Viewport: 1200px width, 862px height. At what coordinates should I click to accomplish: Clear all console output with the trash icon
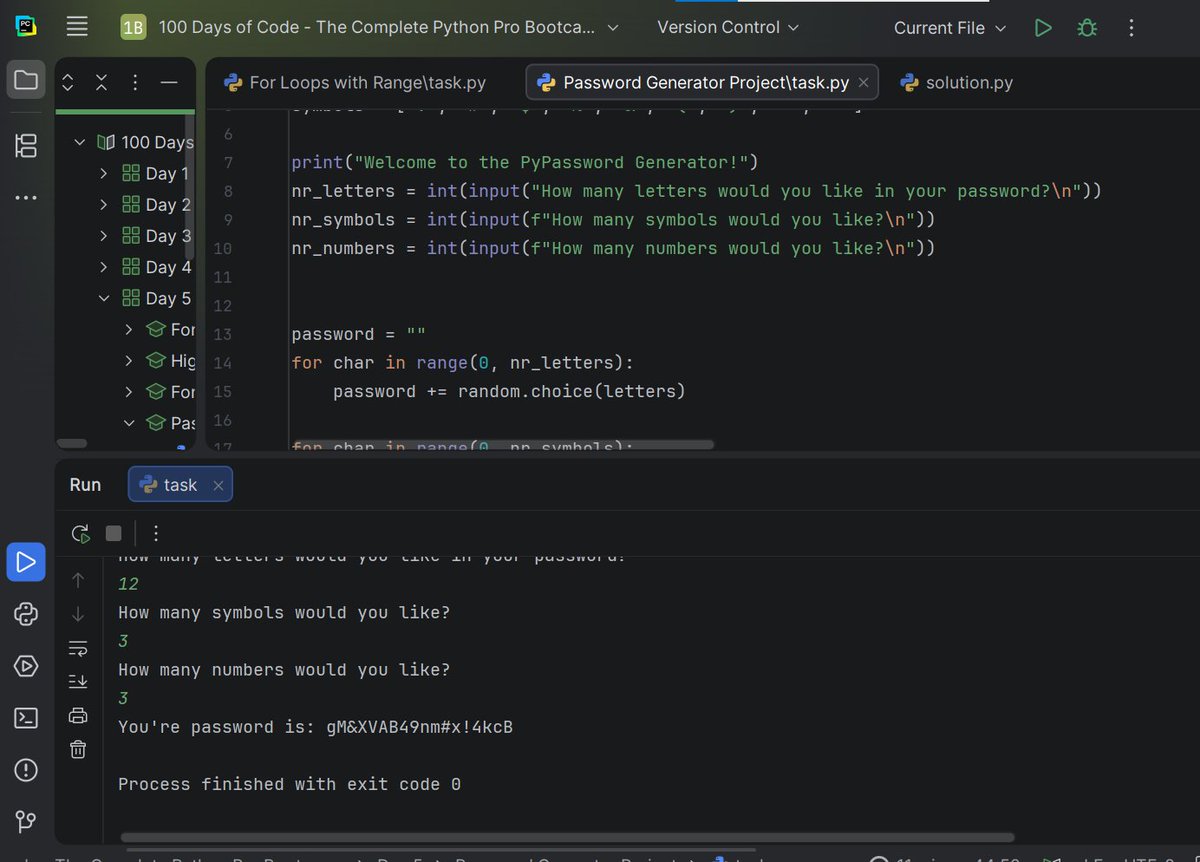click(78, 748)
